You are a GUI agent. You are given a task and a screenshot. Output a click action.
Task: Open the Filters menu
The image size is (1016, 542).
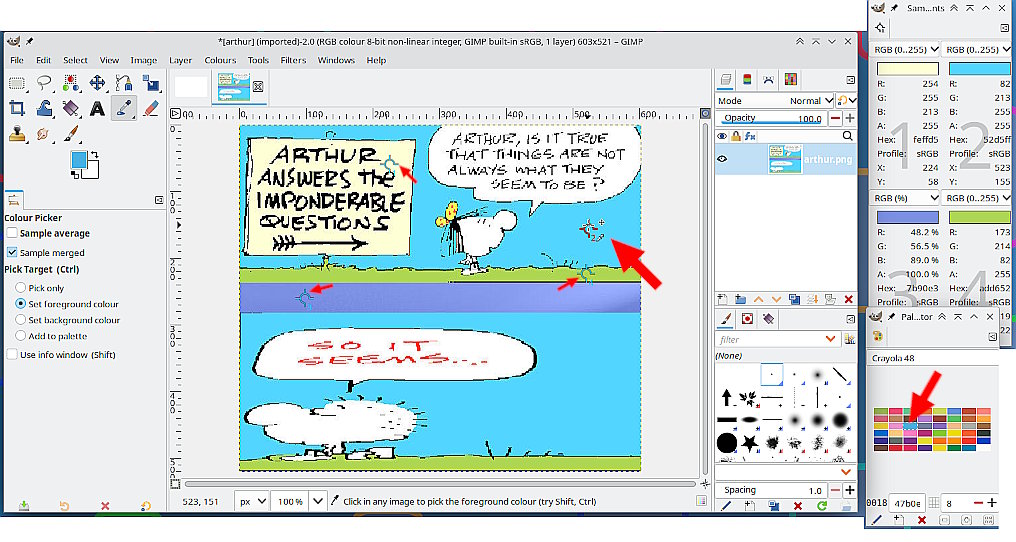(293, 60)
